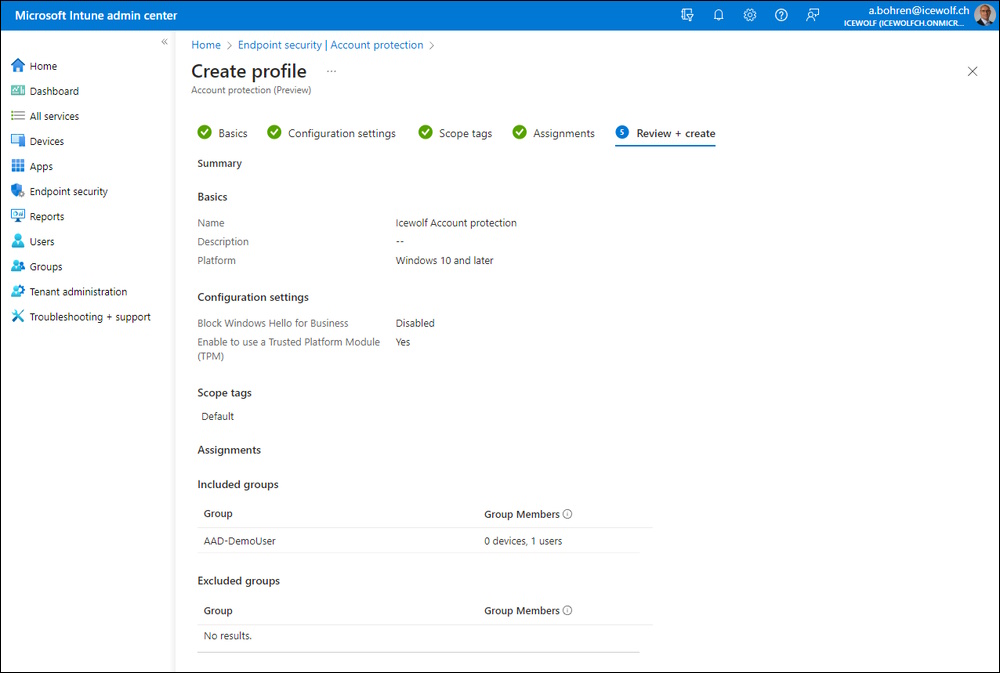1000x673 pixels.
Task: Open Reports in the sidebar
Action: (47, 216)
